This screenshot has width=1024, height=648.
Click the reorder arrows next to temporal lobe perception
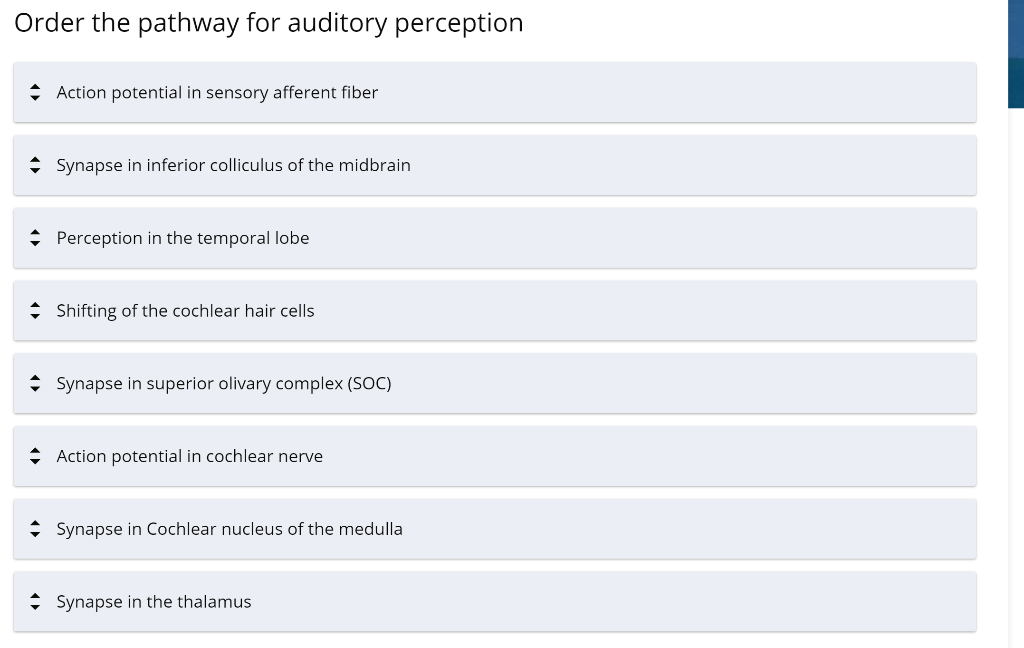tap(35, 238)
